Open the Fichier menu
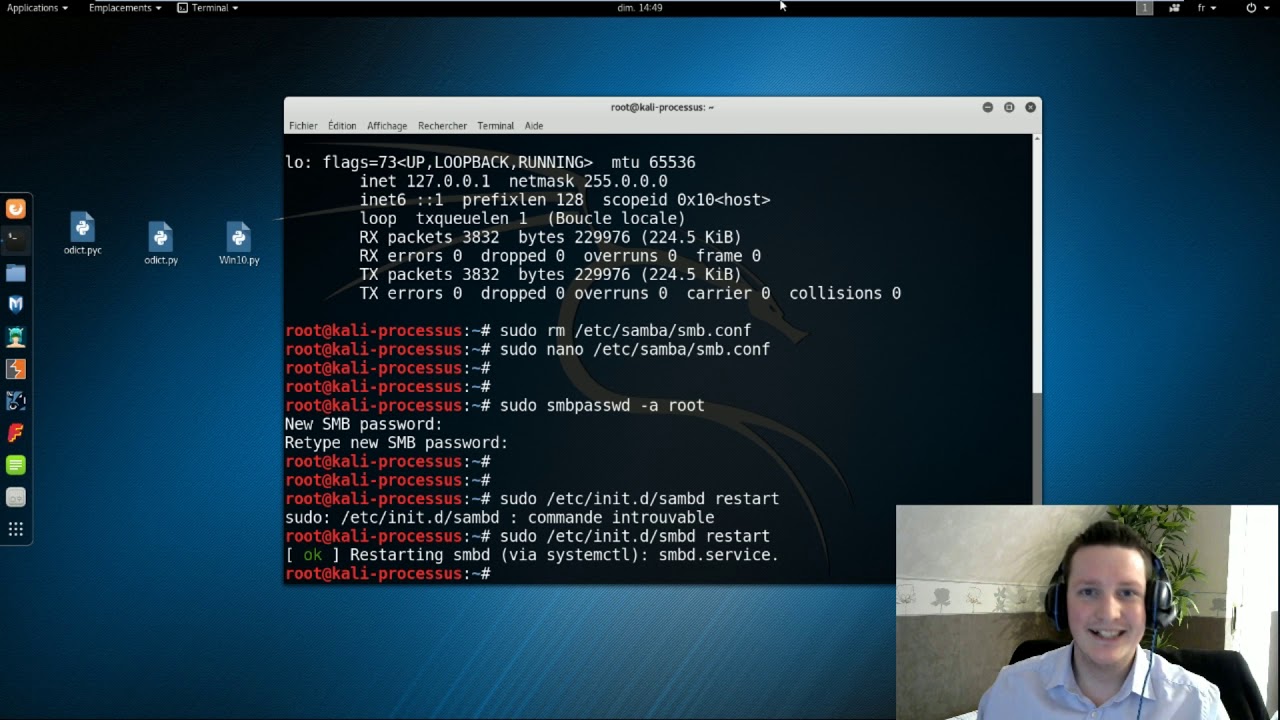This screenshot has width=1280, height=720. click(303, 126)
